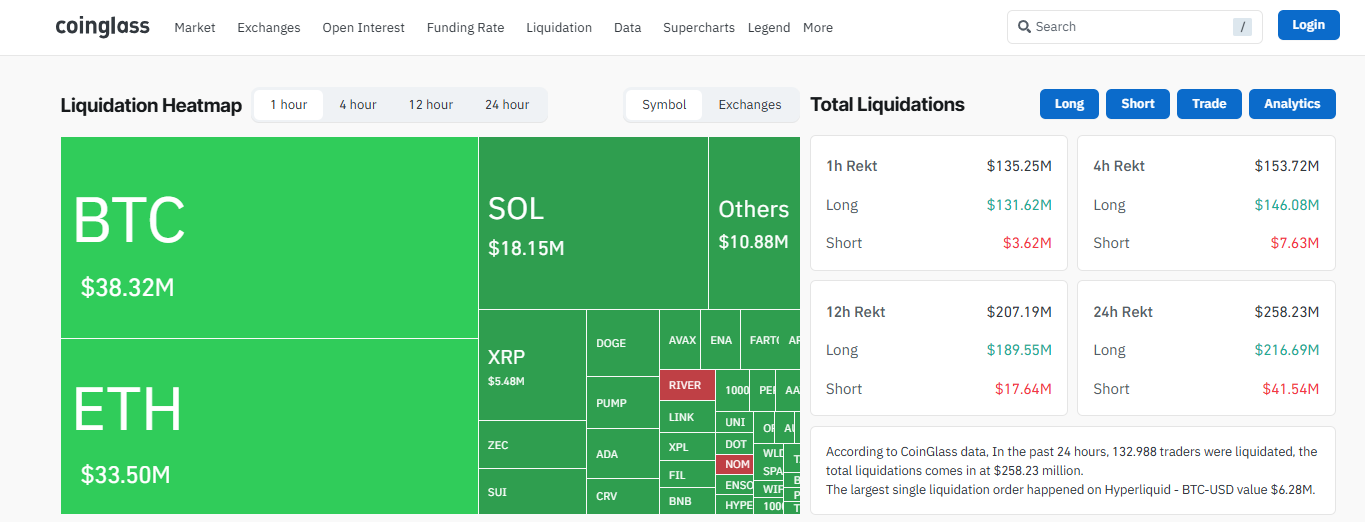Open the Funding Rate menu item
This screenshot has height=522, width=1365.
click(x=465, y=28)
